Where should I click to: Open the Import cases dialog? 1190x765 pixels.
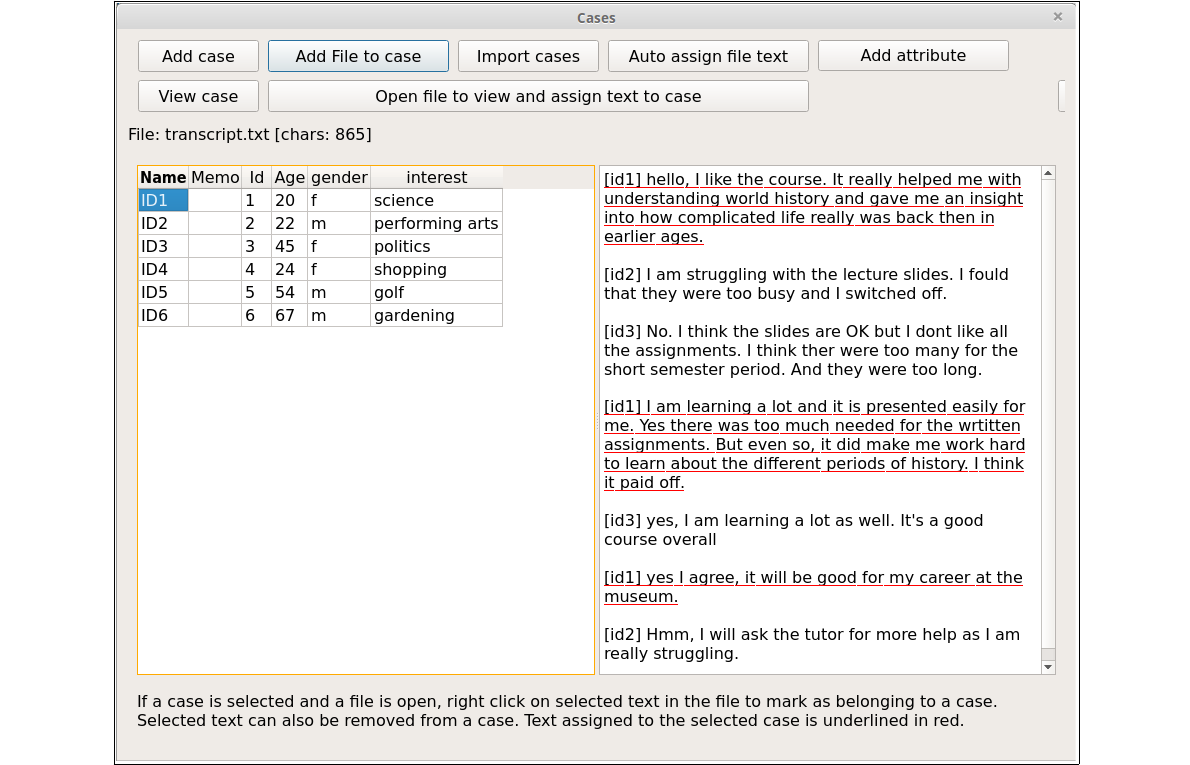pos(528,56)
